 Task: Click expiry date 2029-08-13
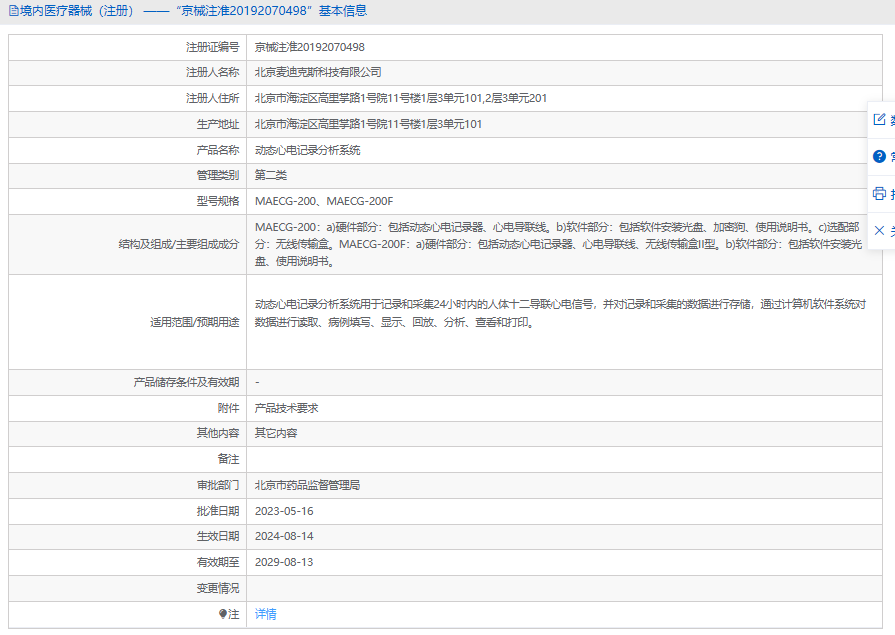coord(284,562)
